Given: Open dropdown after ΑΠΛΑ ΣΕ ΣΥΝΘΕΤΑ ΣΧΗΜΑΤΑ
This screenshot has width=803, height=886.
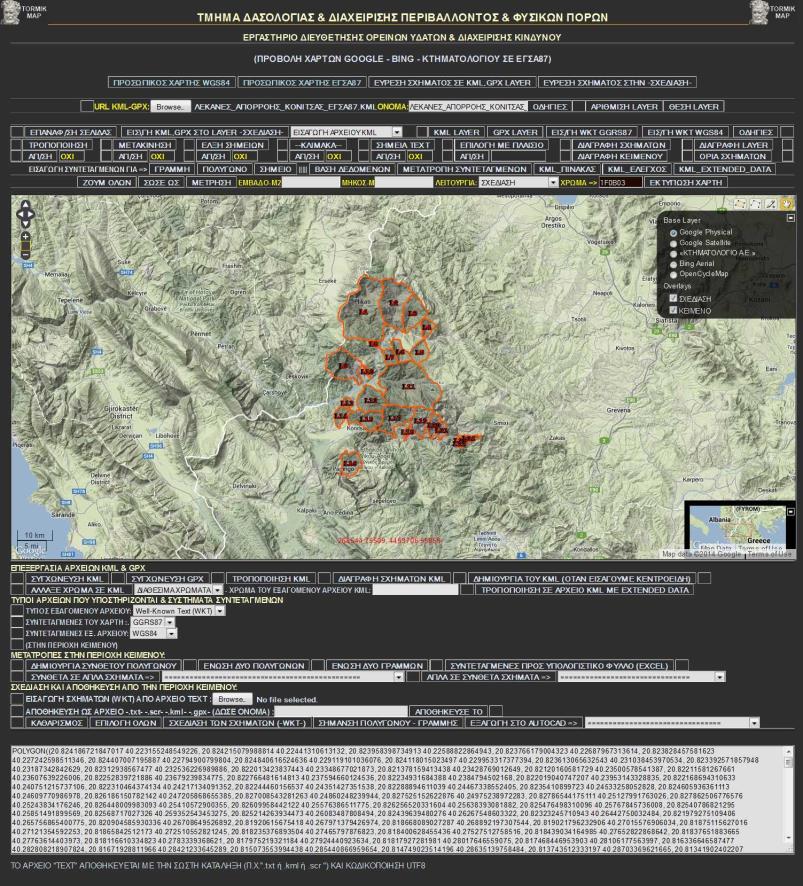Looking at the screenshot, I should pyautogui.click(x=641, y=676).
